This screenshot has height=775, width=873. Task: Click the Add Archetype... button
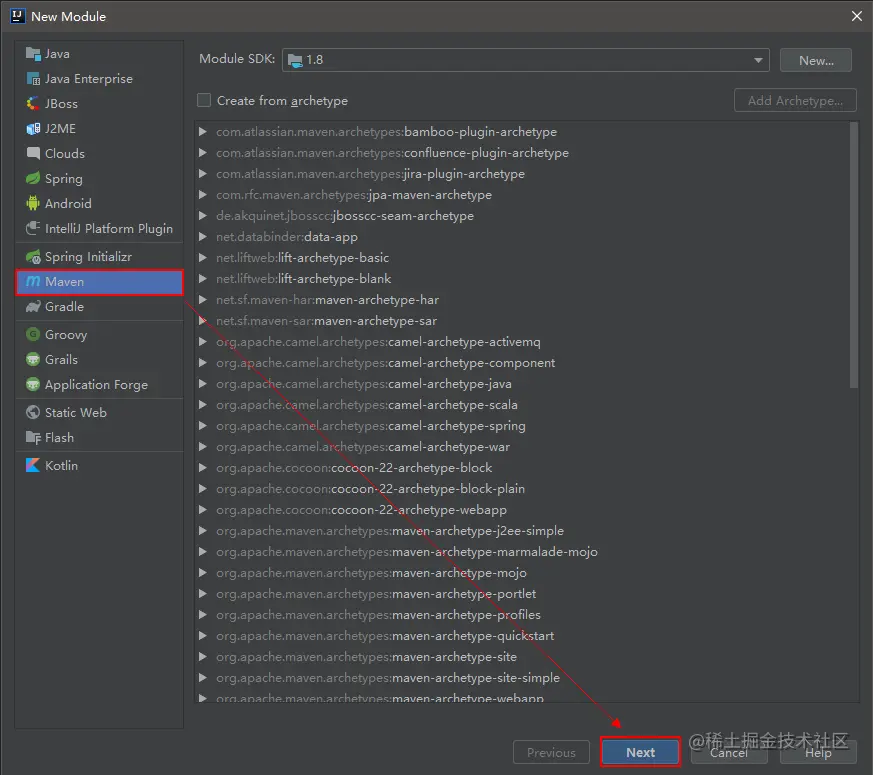[x=795, y=100]
